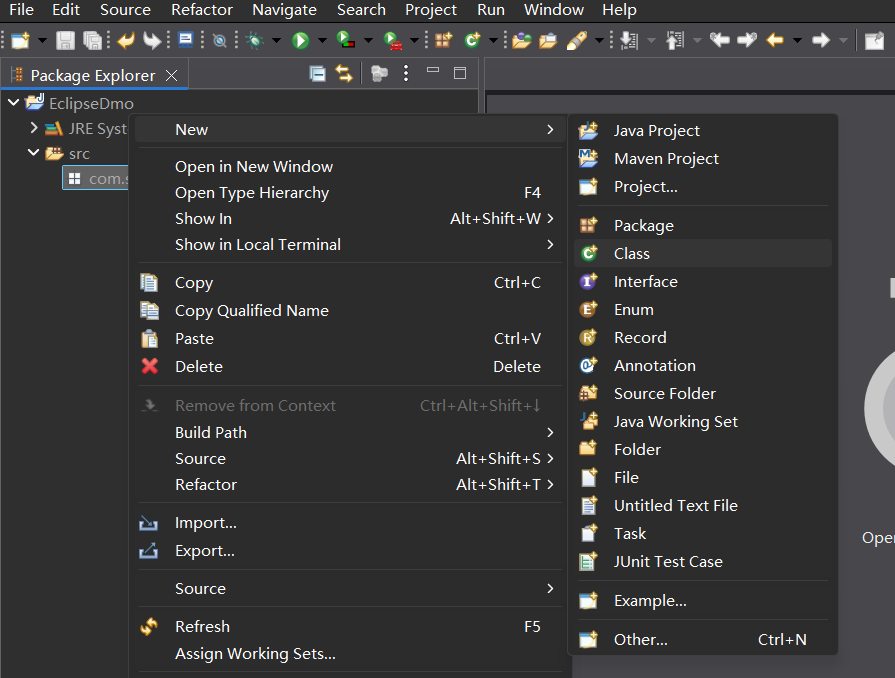Click Delete in the context menu
The width and height of the screenshot is (895, 678).
point(350,366)
